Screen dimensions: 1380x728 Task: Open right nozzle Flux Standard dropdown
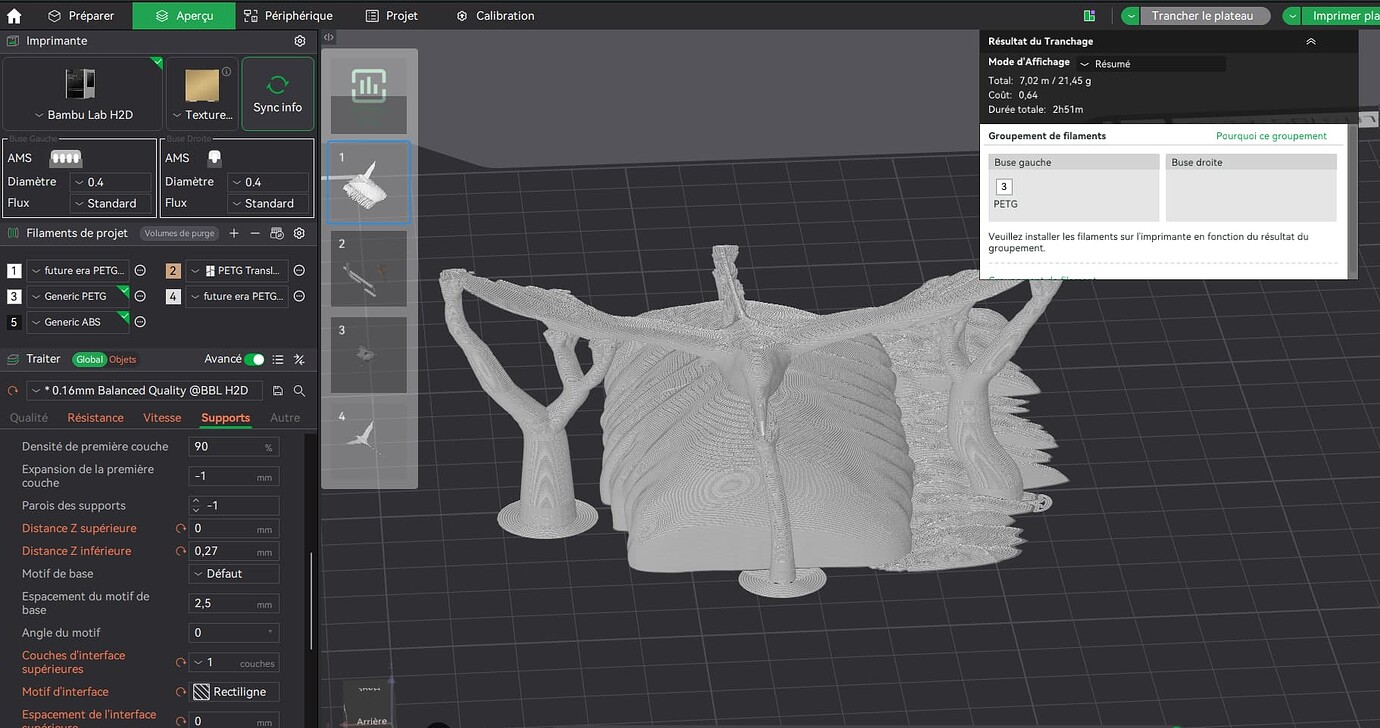click(268, 203)
